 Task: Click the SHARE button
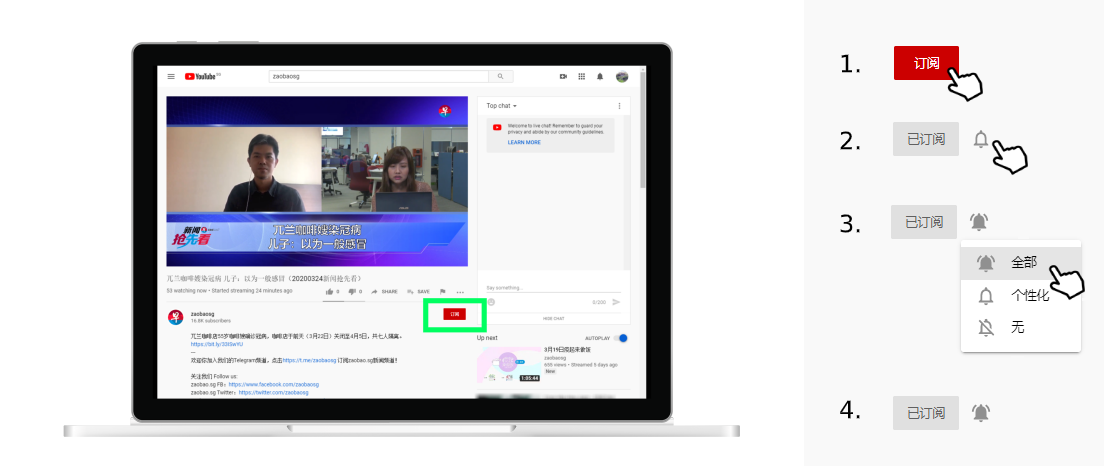[x=384, y=291]
